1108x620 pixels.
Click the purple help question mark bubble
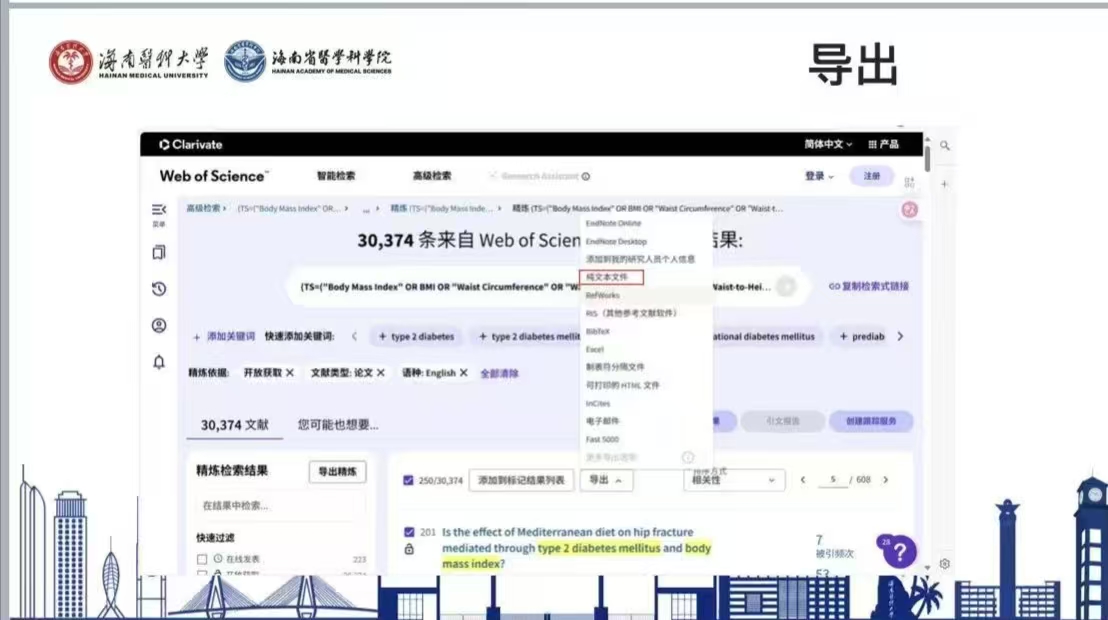[899, 551]
